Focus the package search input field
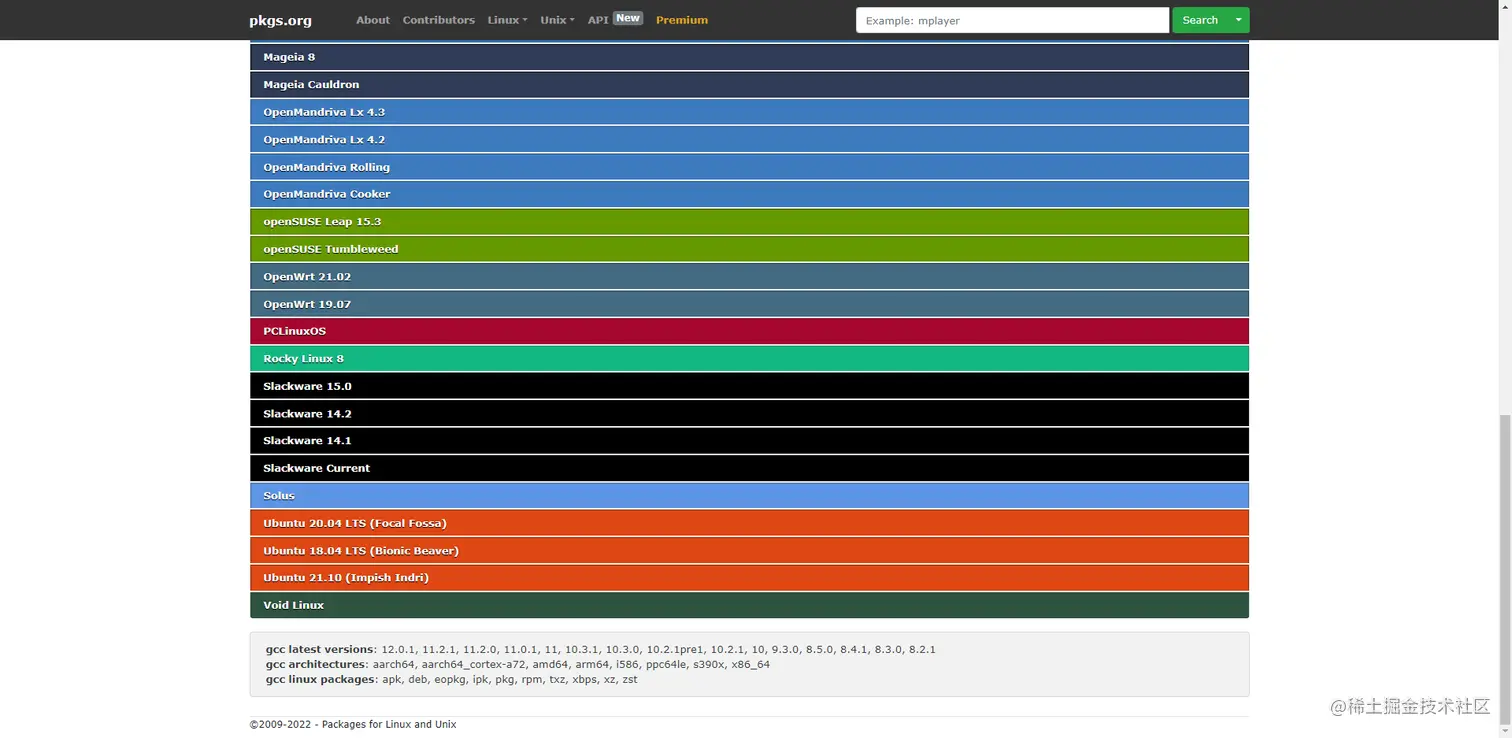 point(1012,20)
